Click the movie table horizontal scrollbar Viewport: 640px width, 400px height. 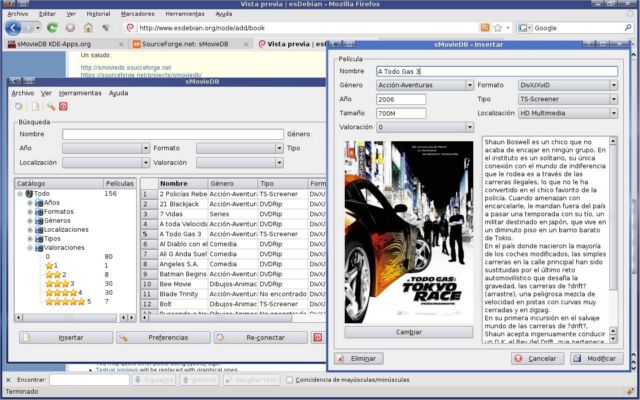[233, 317]
